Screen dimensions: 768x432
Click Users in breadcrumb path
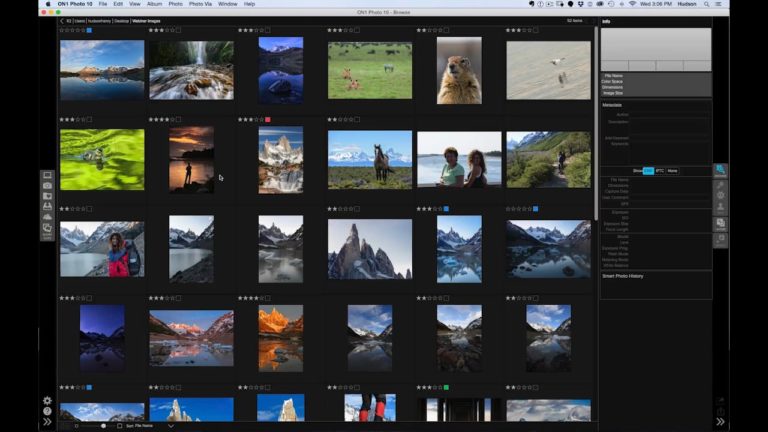tap(80, 21)
